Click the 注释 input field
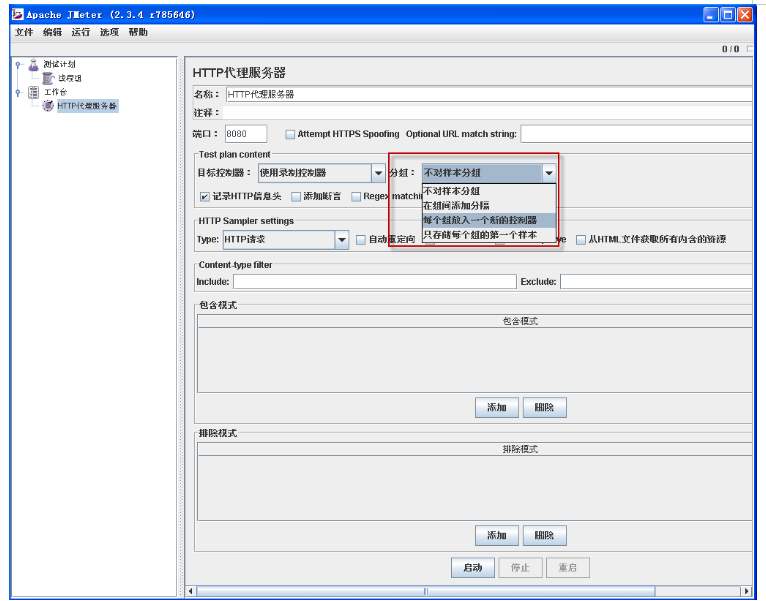The height and width of the screenshot is (601, 766). 488,113
